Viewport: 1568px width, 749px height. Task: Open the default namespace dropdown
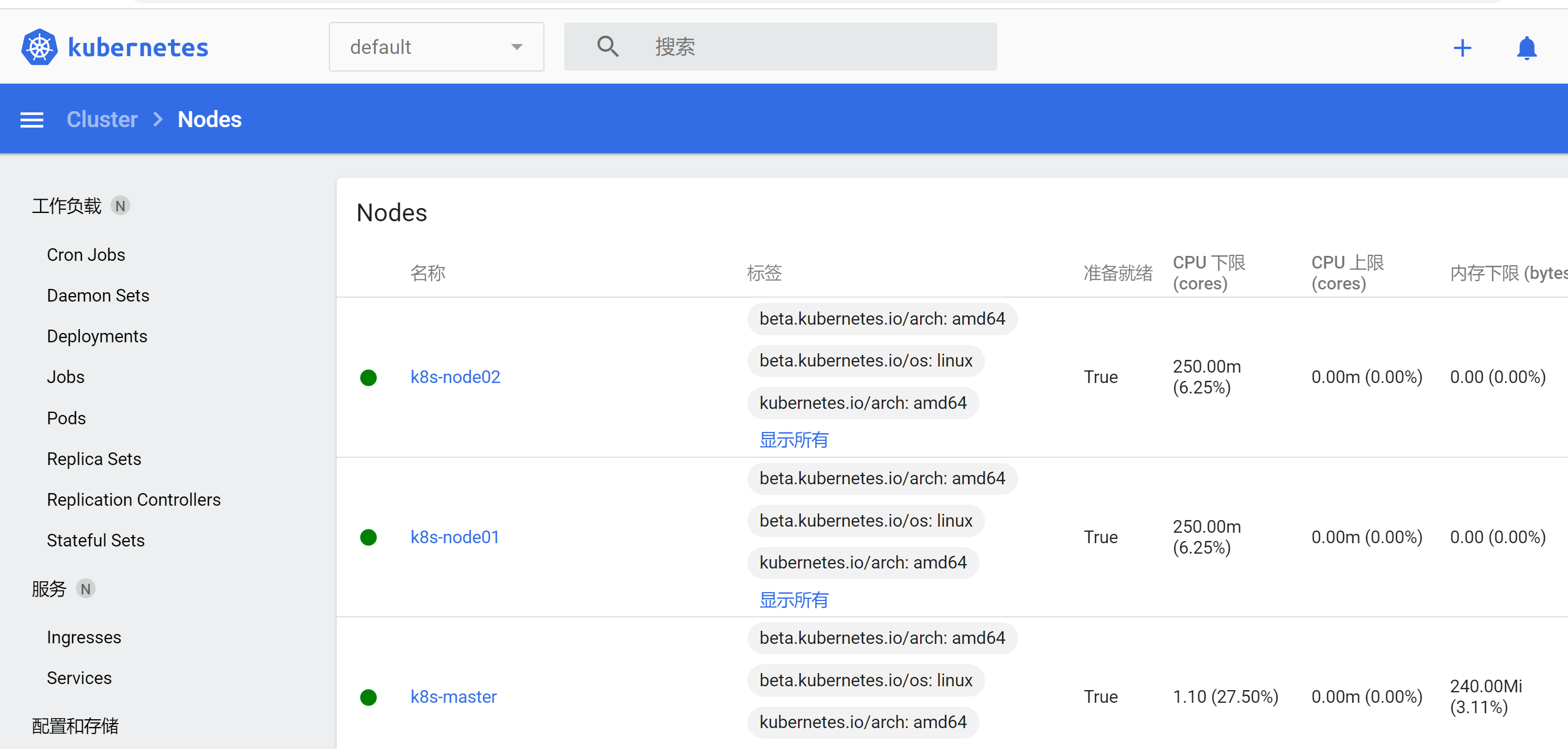[x=436, y=47]
